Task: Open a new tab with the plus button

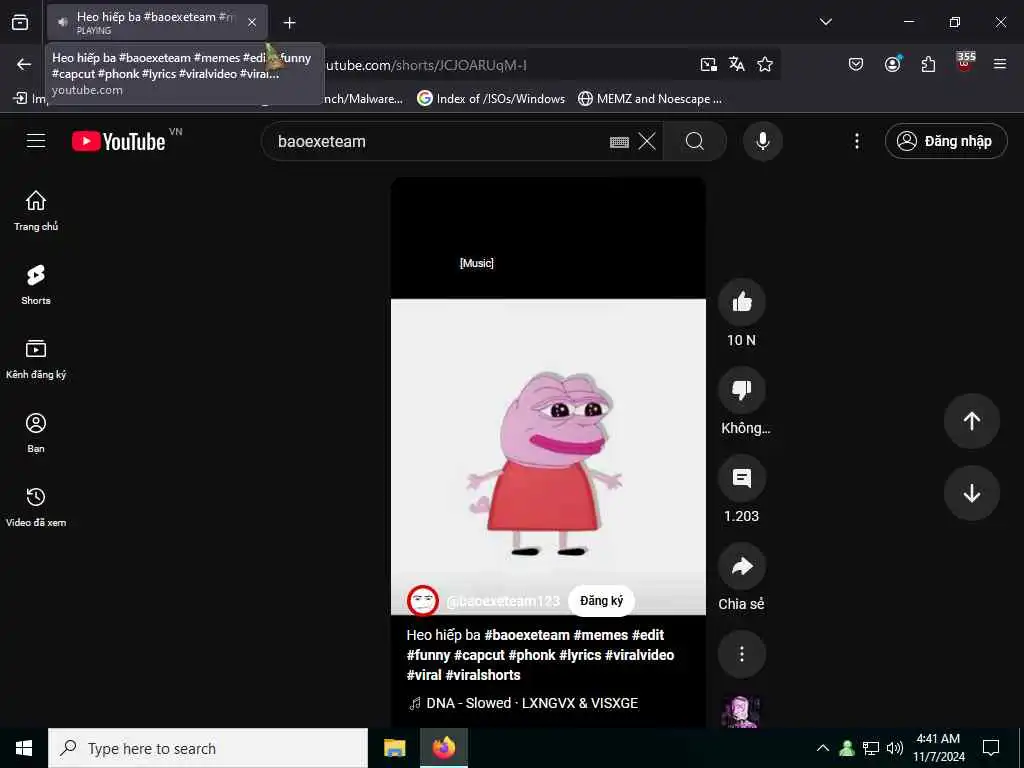Action: tap(289, 23)
